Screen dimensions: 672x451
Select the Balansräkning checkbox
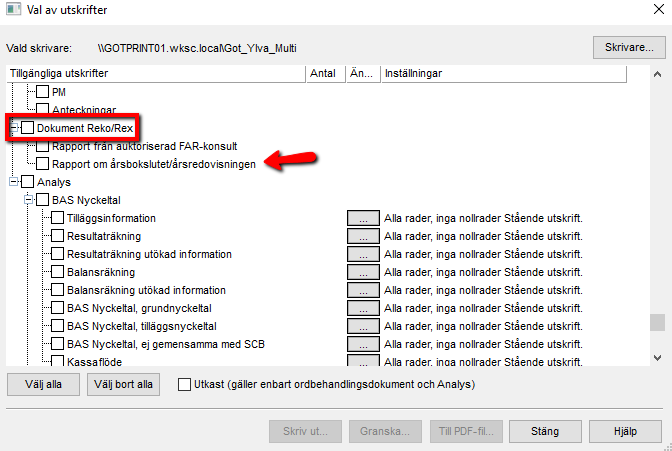tap(57, 272)
